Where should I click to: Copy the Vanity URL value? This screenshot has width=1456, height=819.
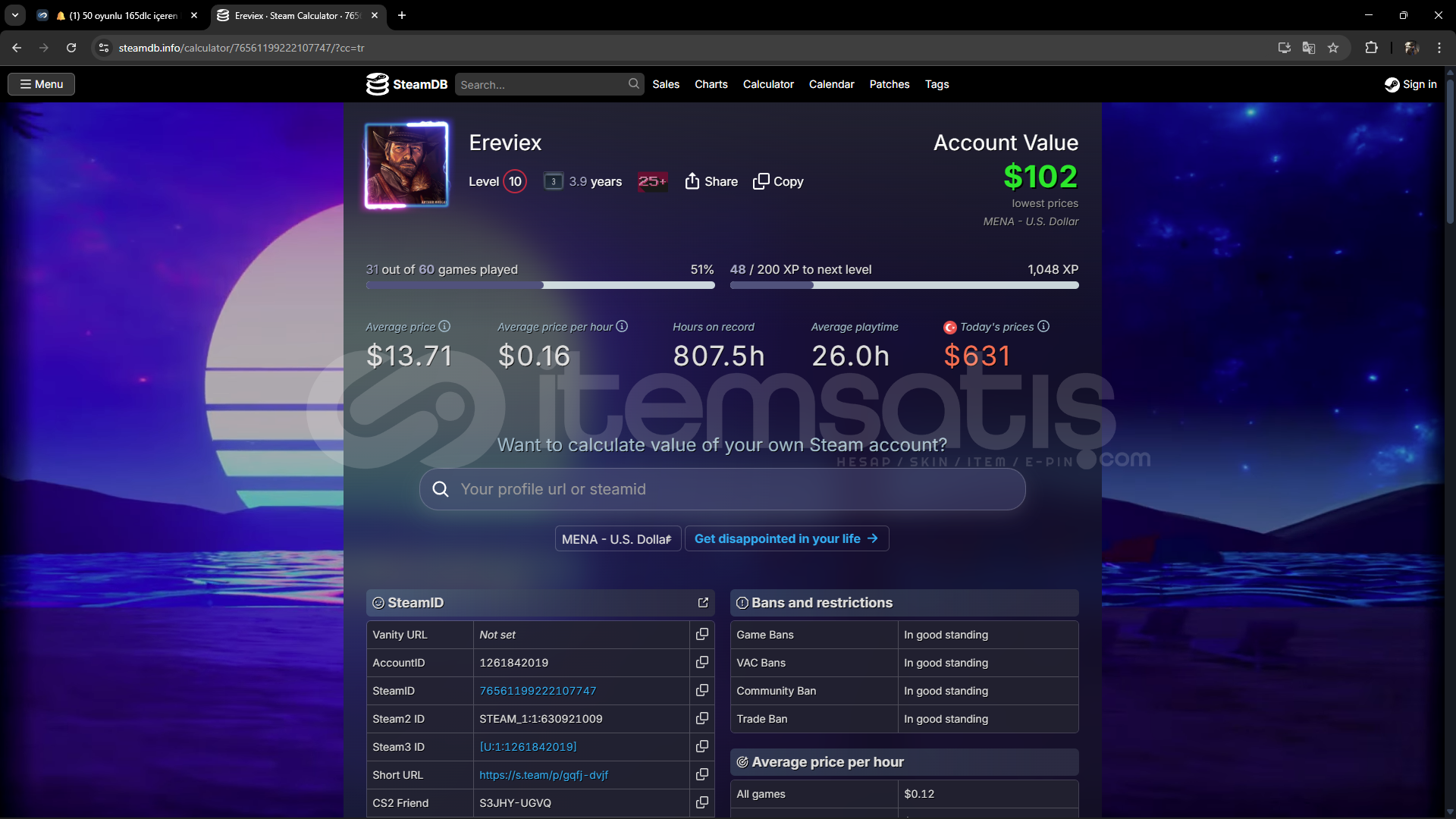coord(702,634)
